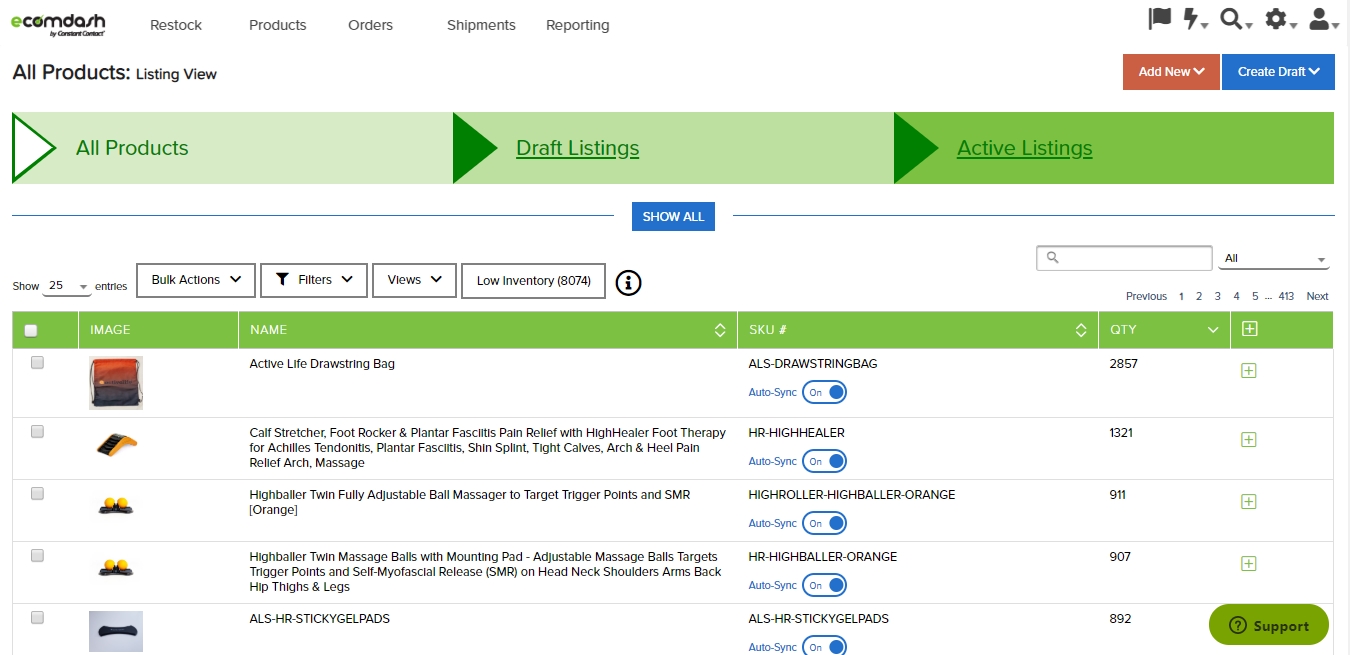Check the box for HR-HIGHHEALER product row
1350x655 pixels.
(37, 432)
